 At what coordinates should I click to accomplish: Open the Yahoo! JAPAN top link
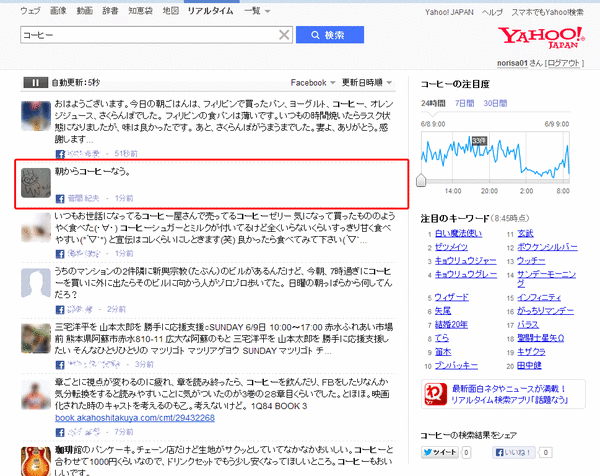click(x=449, y=12)
